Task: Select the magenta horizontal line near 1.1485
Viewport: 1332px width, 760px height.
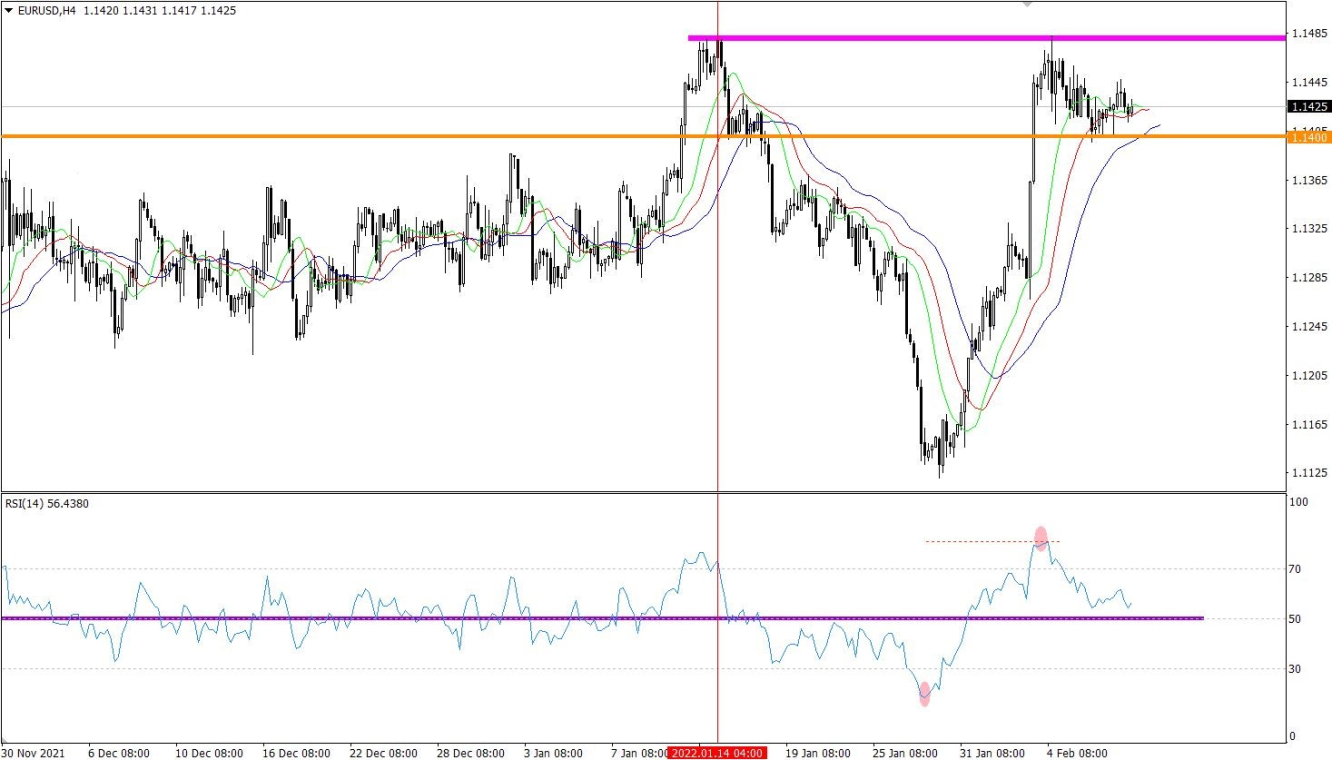Action: click(x=986, y=38)
